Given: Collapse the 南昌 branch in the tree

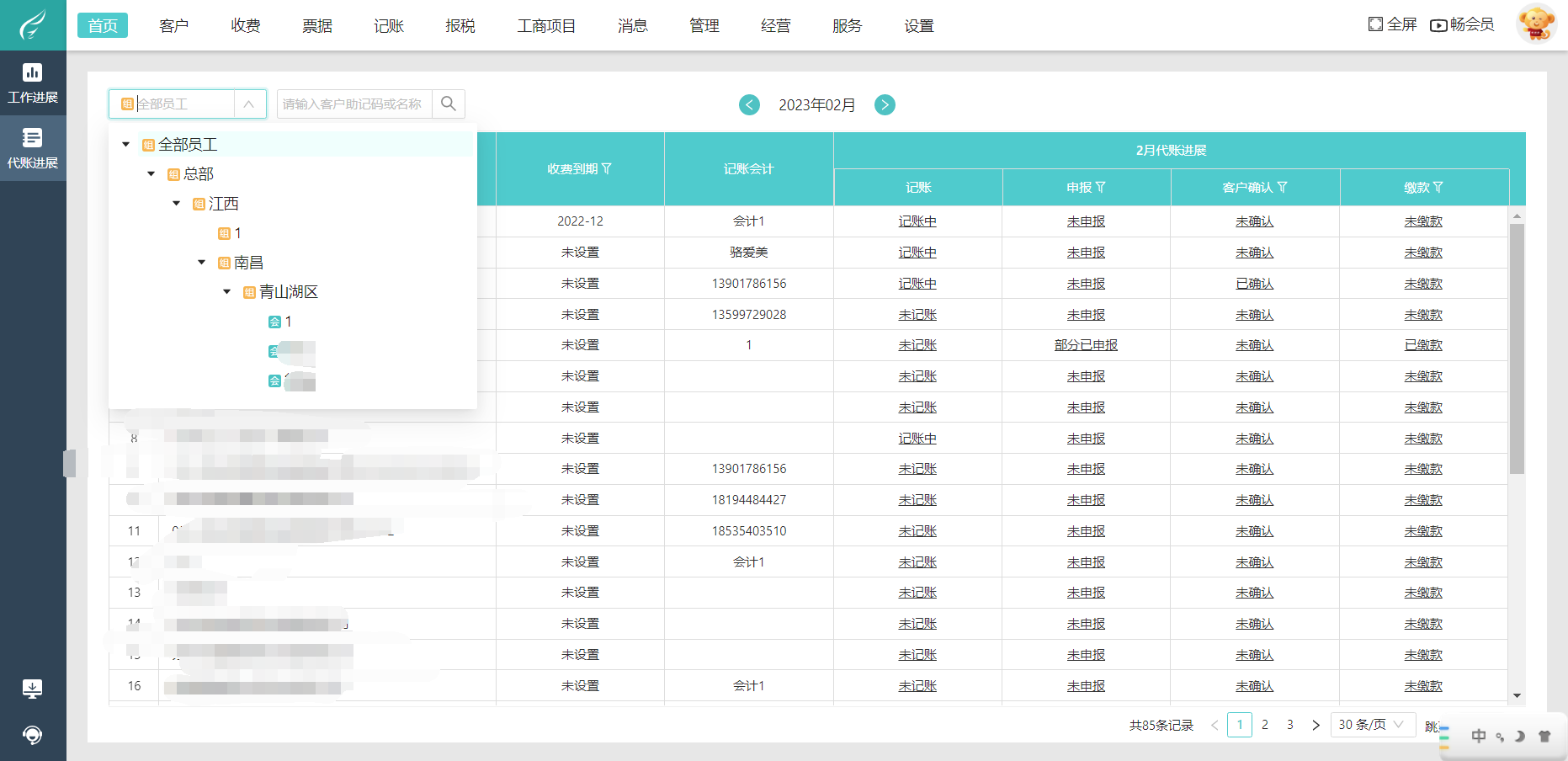Looking at the screenshot, I should (201, 262).
